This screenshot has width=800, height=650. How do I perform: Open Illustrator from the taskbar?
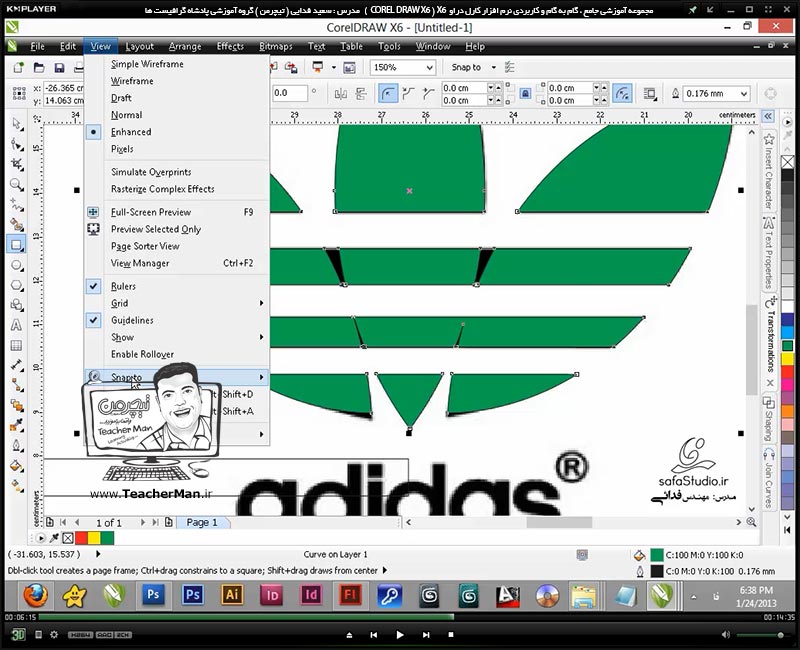point(232,595)
